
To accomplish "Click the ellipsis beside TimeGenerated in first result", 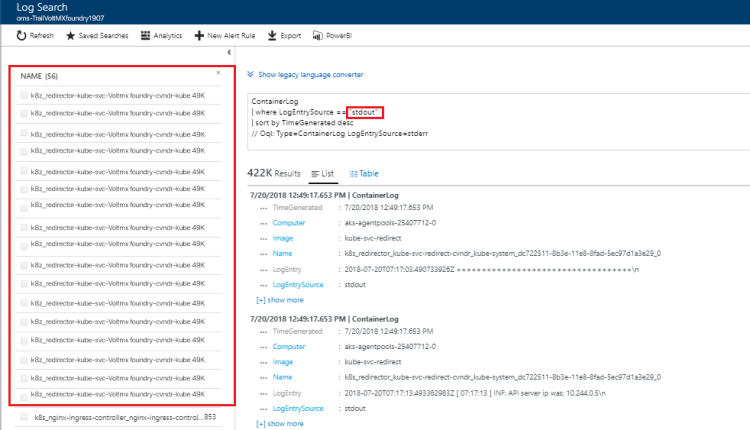I will (x=263, y=207).
